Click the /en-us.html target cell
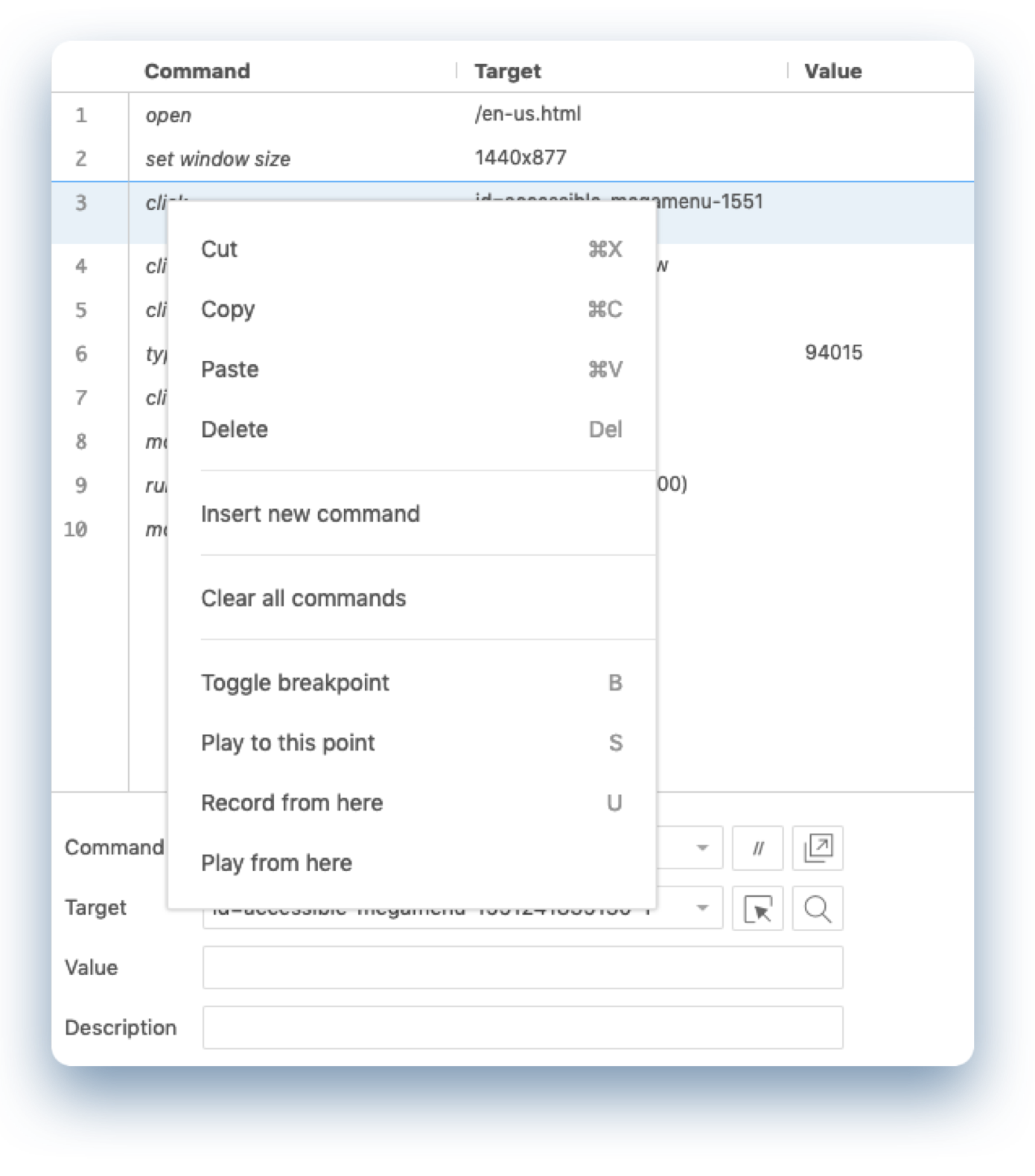The height and width of the screenshot is (1176, 1035). (528, 114)
